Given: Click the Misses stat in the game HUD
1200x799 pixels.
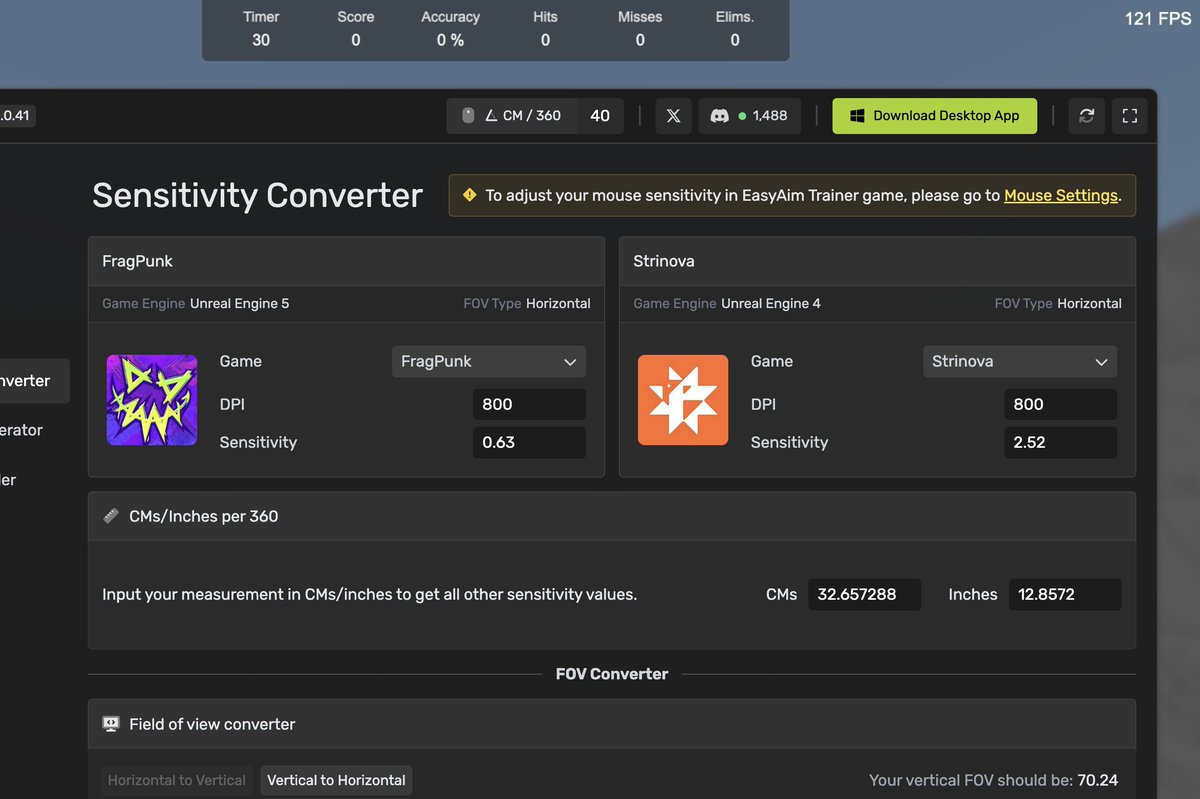Looking at the screenshot, I should click(x=640, y=29).
